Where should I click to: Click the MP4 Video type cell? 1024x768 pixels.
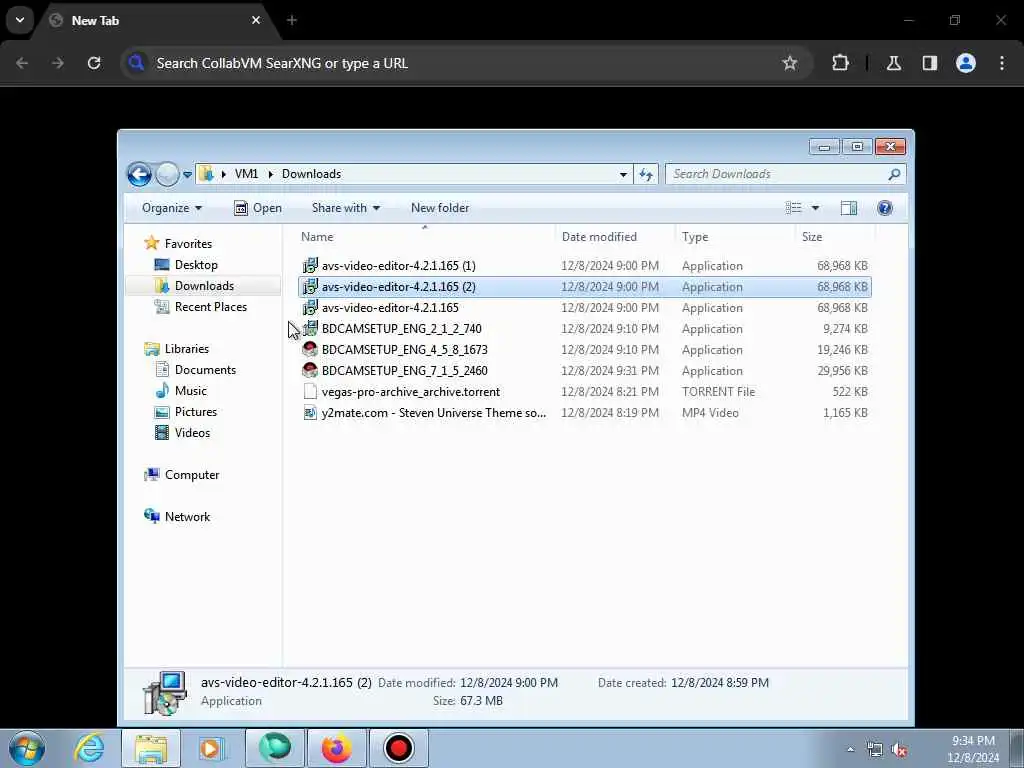[710, 413]
